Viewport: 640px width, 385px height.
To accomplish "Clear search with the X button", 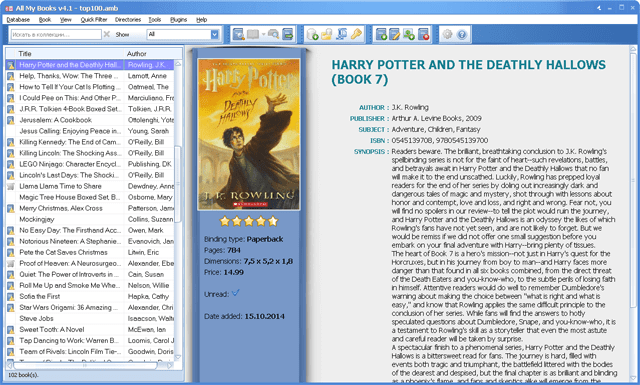I will point(107,34).
